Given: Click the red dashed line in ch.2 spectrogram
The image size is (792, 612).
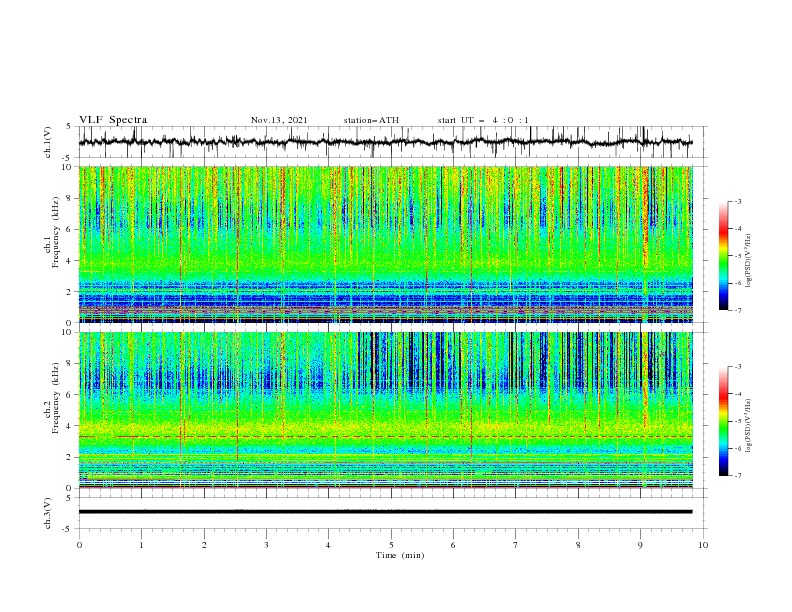Looking at the screenshot, I should tap(385, 436).
